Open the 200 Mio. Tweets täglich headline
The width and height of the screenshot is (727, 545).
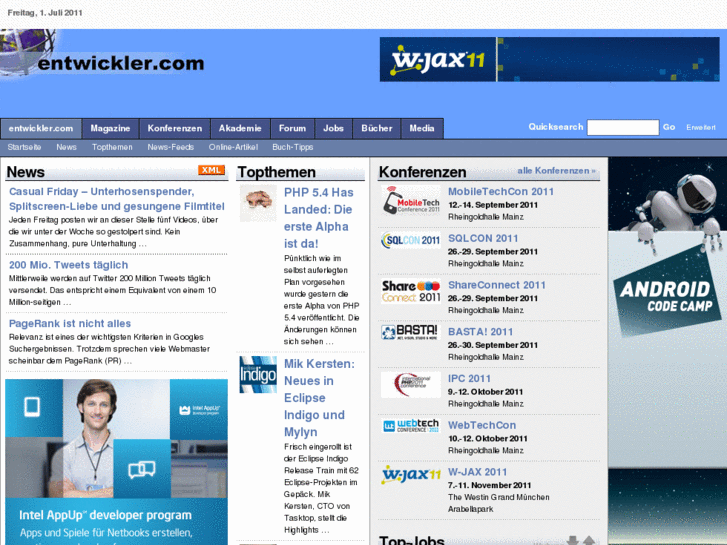click(x=68, y=265)
